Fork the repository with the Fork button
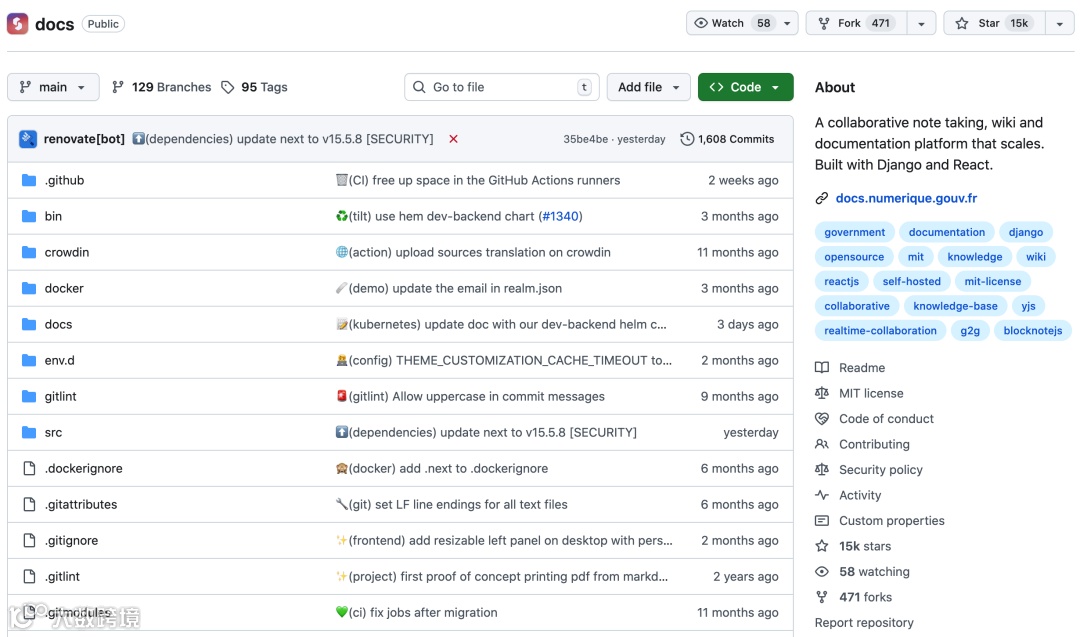This screenshot has height=637, width=1080. pyautogui.click(x=856, y=23)
